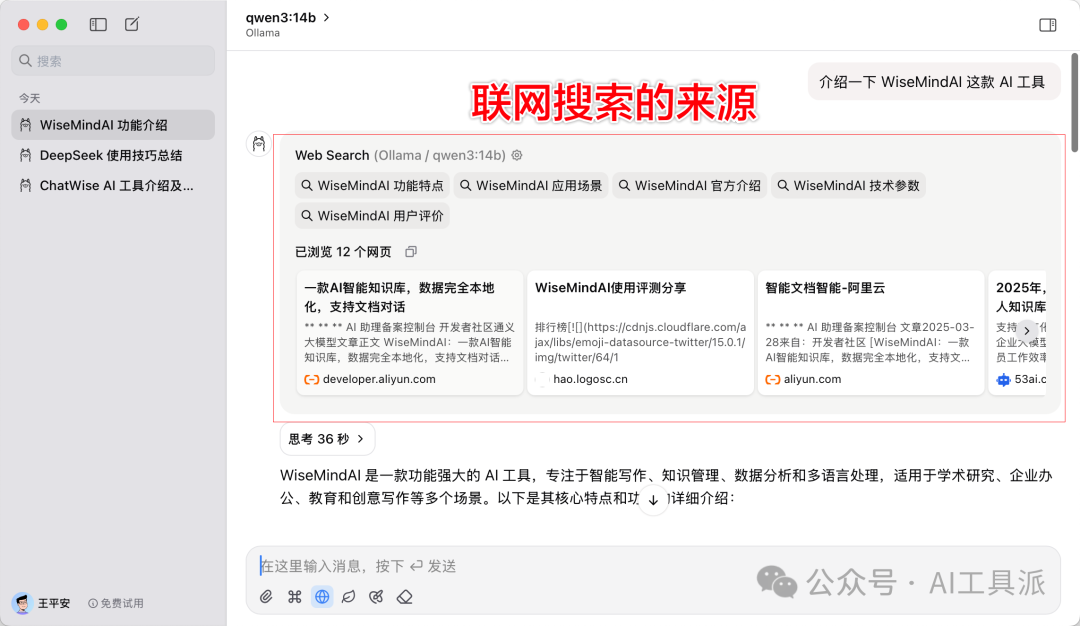Open the qwen3:14b model selector
Image resolution: width=1080 pixels, height=626 pixels.
click(x=288, y=17)
